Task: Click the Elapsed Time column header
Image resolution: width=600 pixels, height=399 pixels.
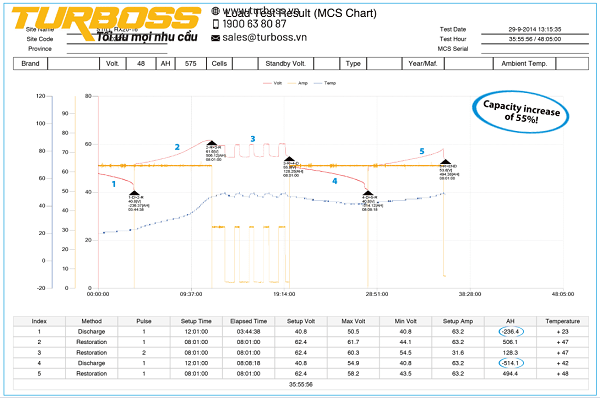Action: (x=249, y=321)
